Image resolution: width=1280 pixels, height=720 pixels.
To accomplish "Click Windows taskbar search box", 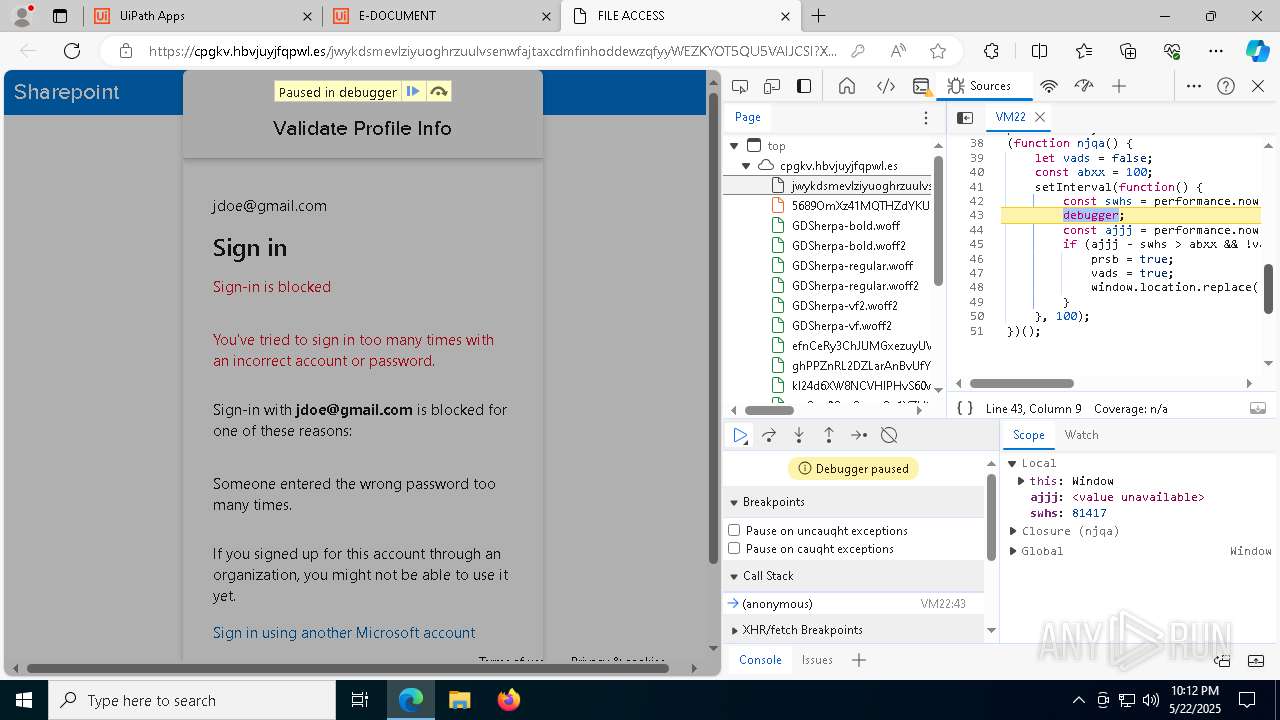I will pos(192,700).
